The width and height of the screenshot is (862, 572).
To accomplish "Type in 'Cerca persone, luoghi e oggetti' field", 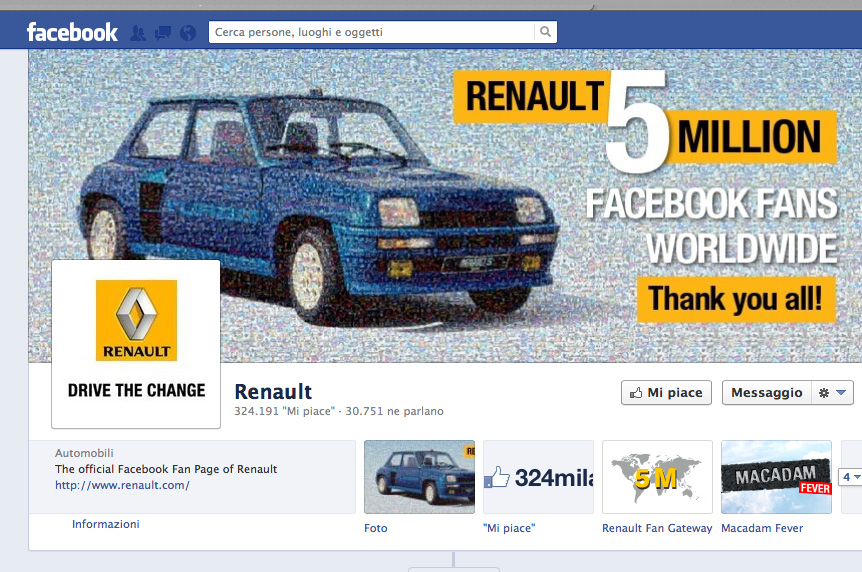I will (372, 32).
